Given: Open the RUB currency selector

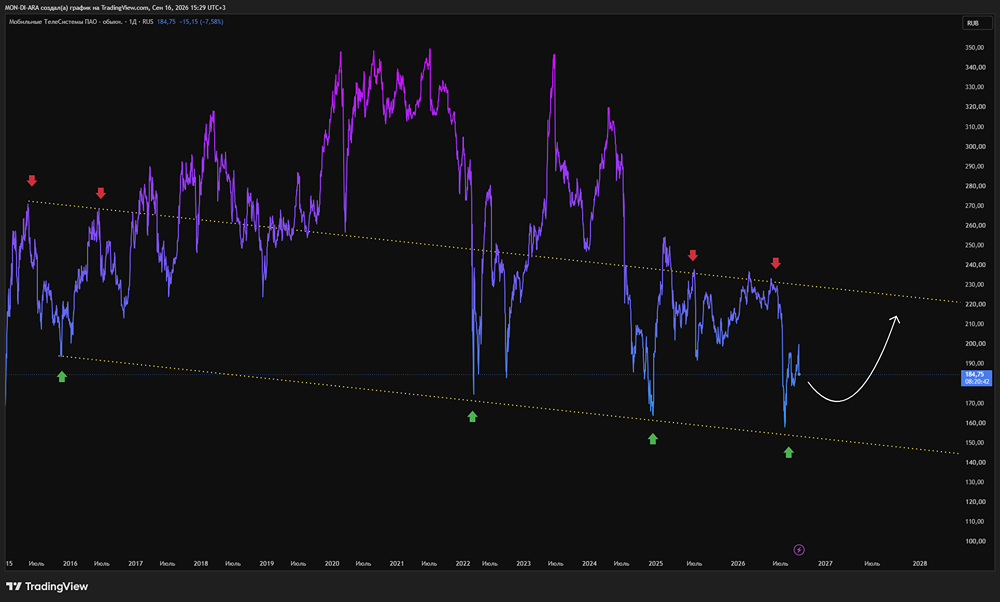Looking at the screenshot, I should [x=976, y=23].
